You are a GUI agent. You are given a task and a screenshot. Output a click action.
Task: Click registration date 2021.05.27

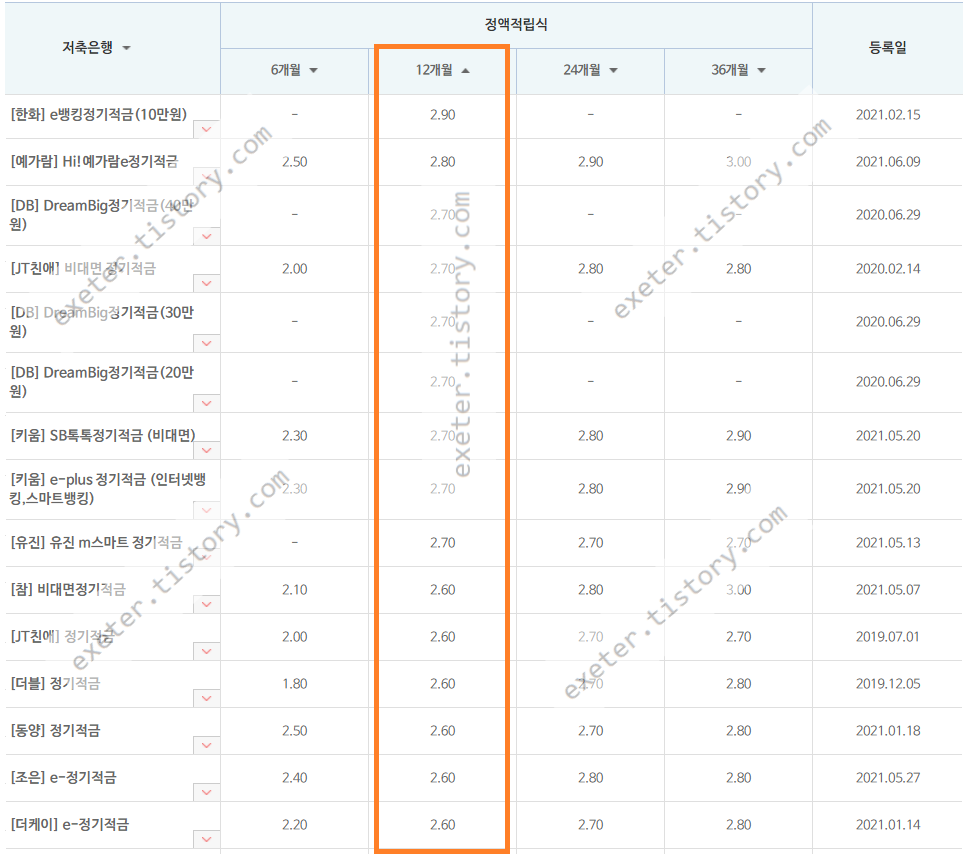tap(887, 778)
